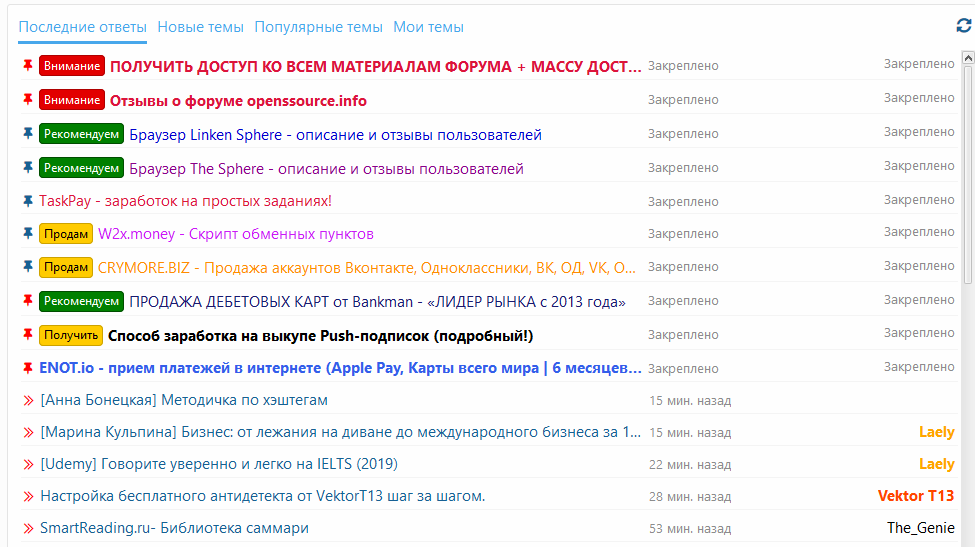
Task: Click Рекомендуем badge on The Sphere row
Action: [81, 168]
